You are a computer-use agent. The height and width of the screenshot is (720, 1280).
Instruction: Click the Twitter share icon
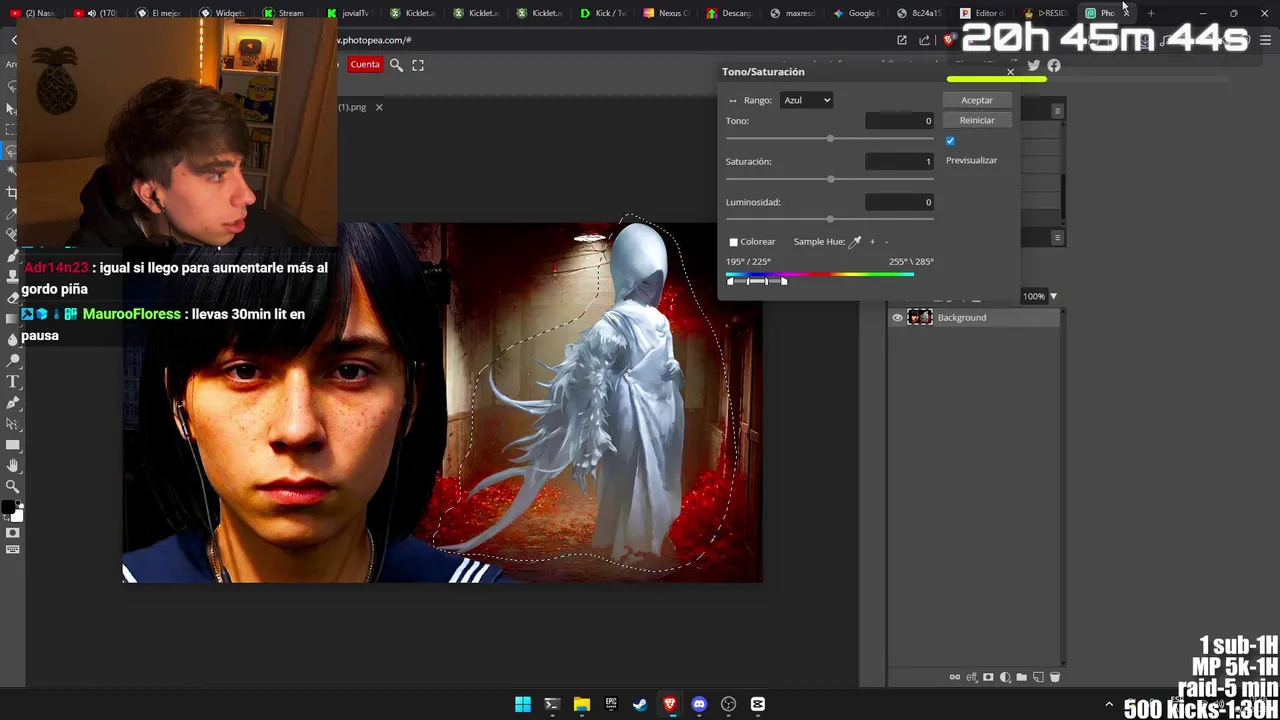click(1034, 65)
